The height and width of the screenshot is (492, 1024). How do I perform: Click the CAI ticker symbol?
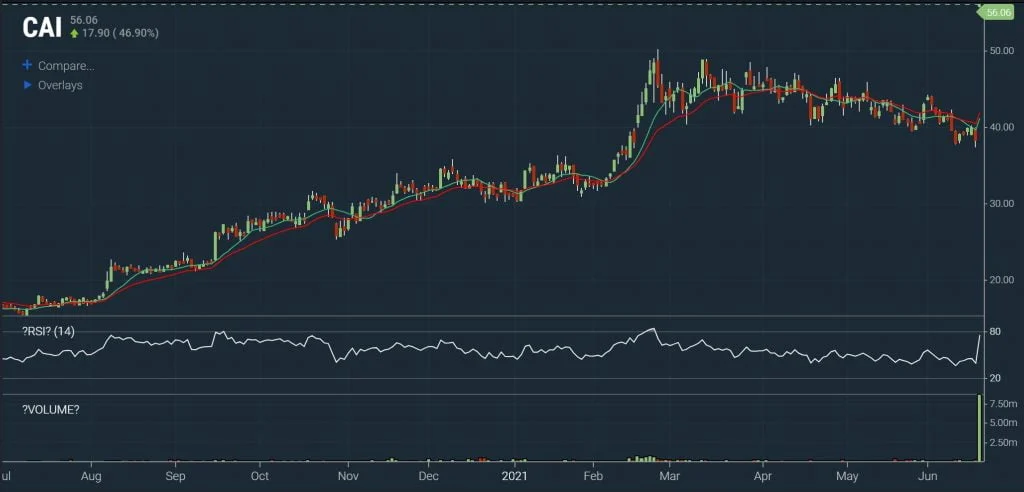[42, 27]
